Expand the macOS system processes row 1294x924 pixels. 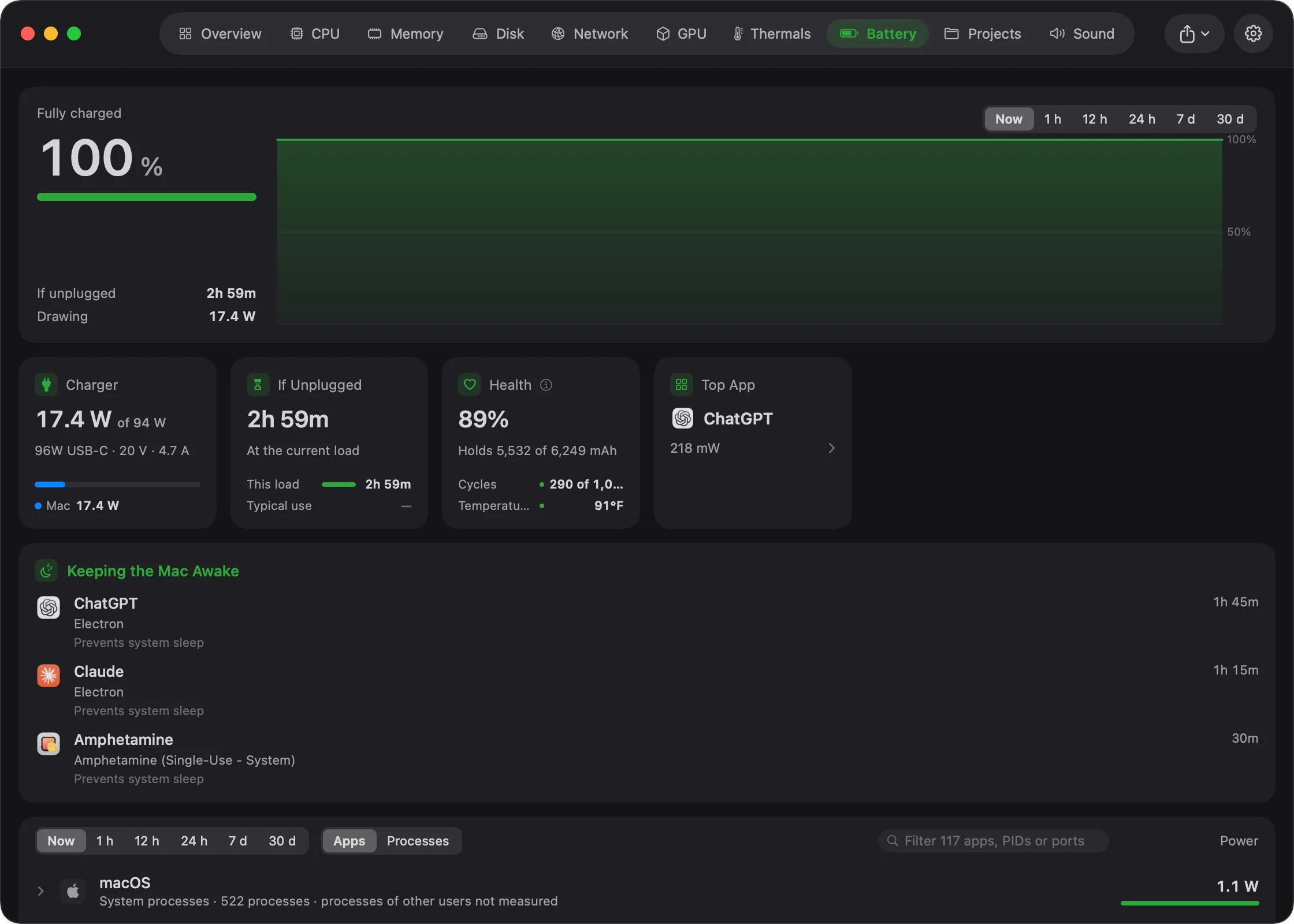[40, 891]
